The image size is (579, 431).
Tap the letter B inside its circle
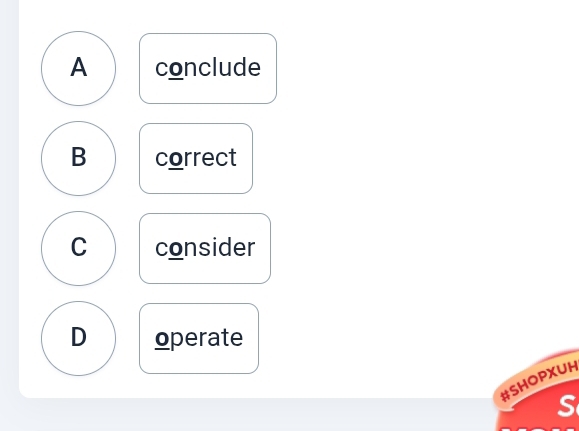pos(78,158)
